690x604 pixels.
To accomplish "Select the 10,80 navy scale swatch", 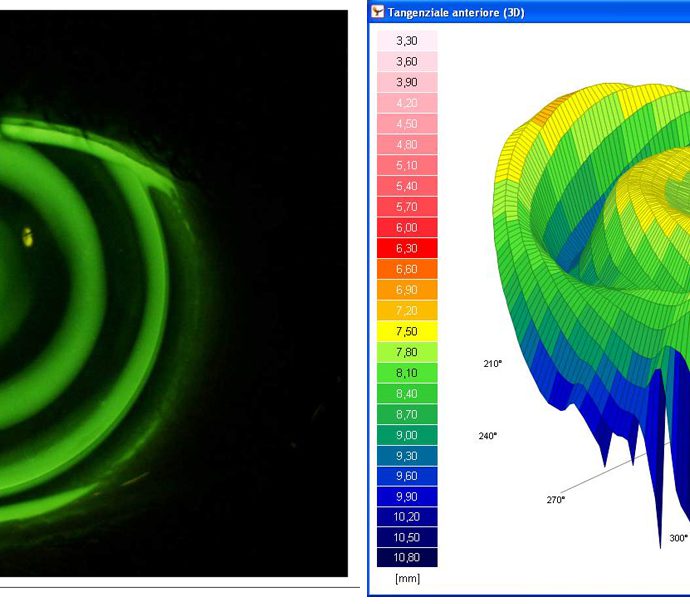I will [x=406, y=558].
